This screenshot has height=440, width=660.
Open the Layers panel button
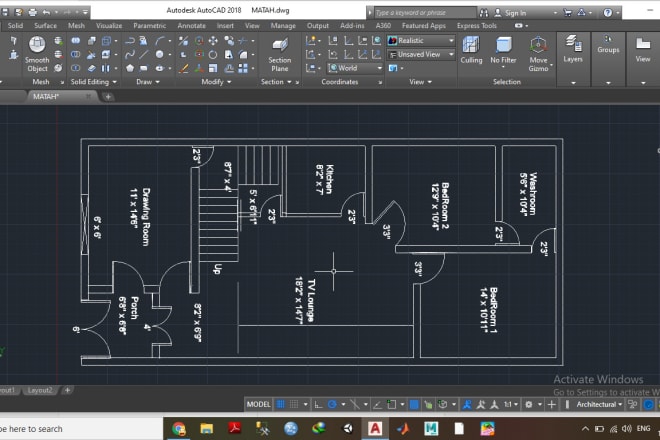[573, 50]
